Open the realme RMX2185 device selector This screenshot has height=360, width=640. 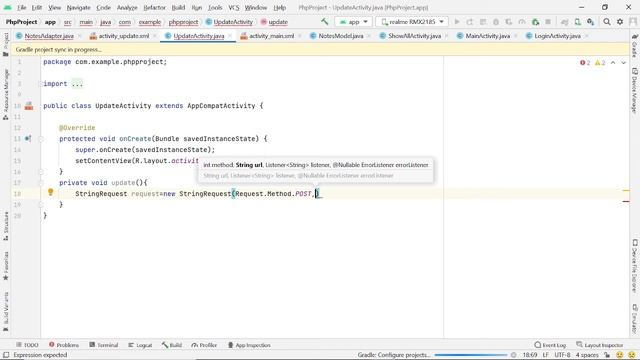point(412,22)
